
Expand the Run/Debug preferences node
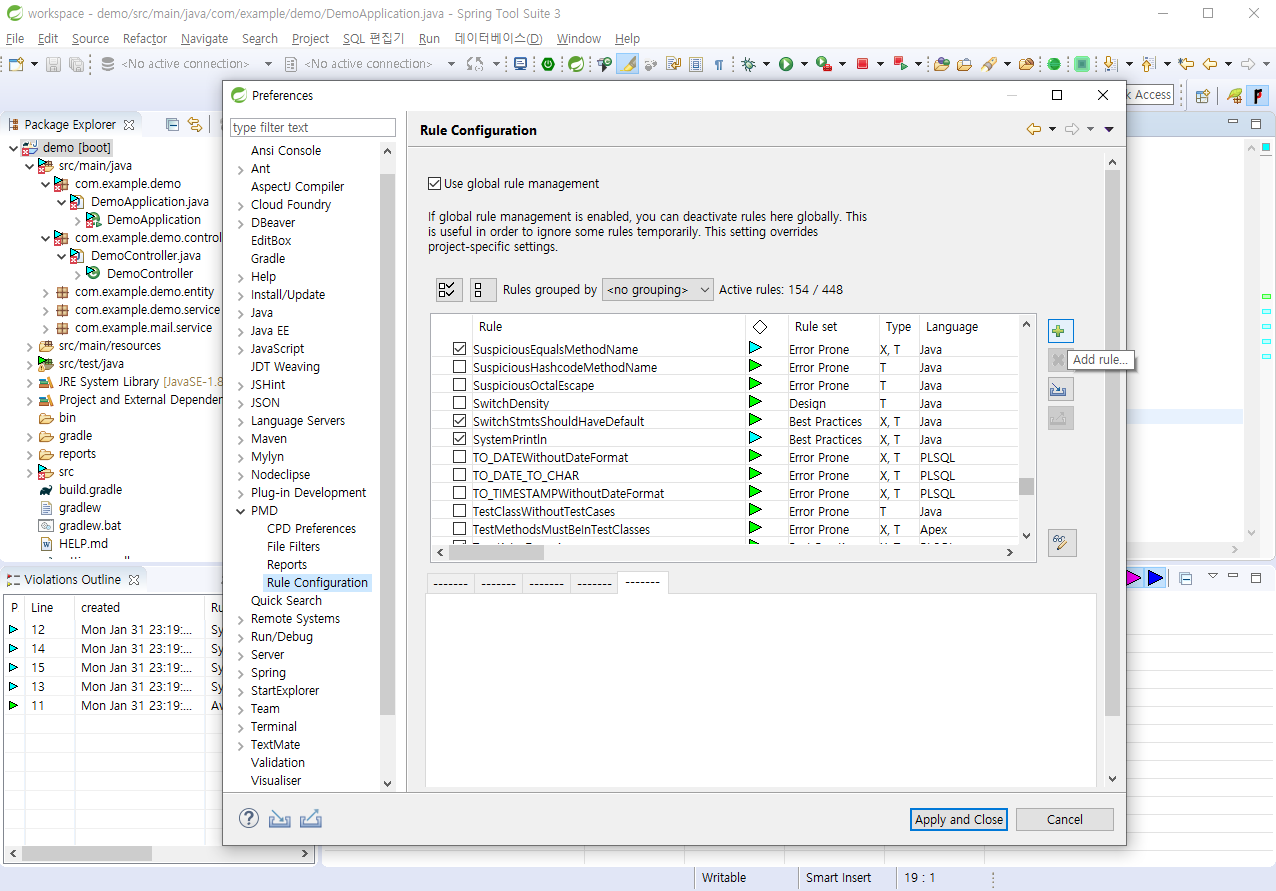pyautogui.click(x=240, y=637)
